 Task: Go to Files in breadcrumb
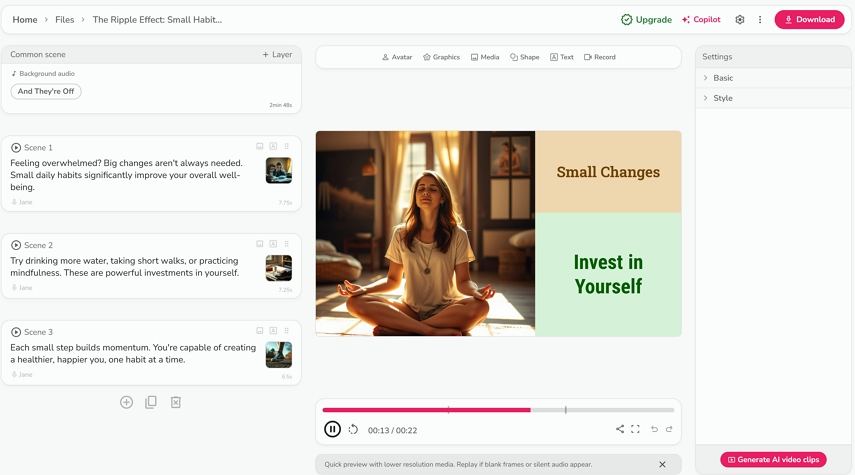64,20
